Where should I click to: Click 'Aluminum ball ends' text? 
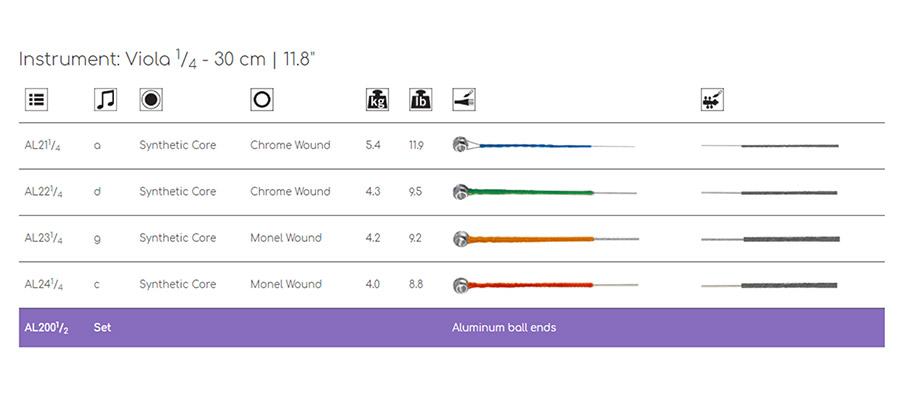[x=504, y=328]
